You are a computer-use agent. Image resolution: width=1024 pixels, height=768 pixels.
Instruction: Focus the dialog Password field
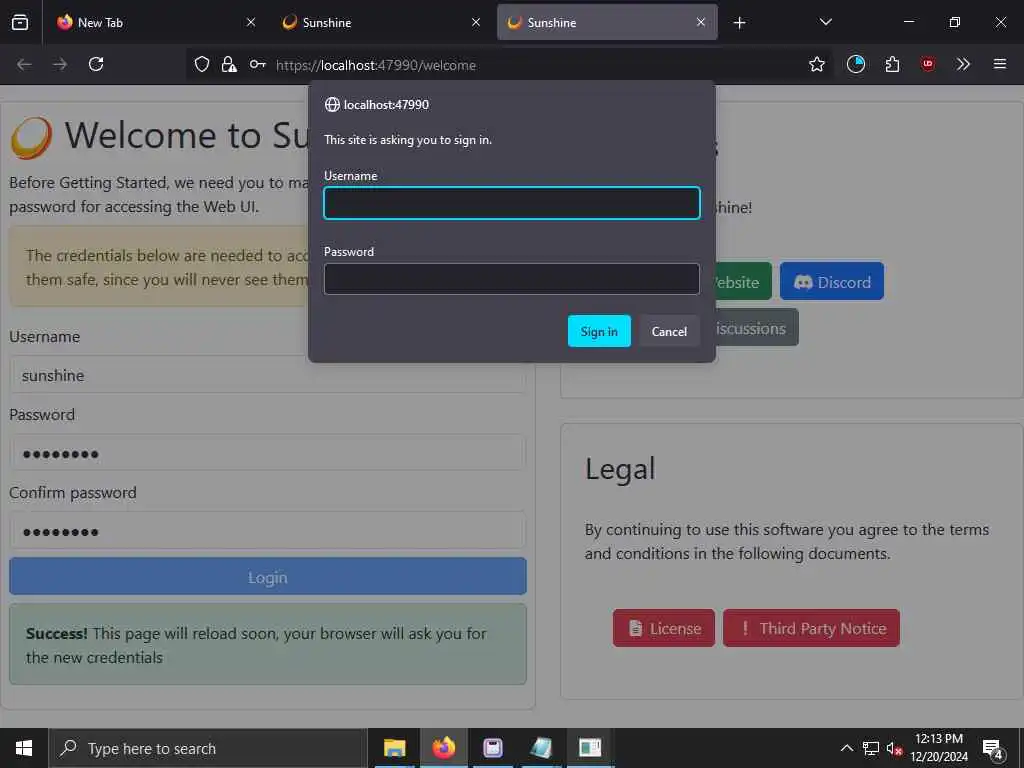point(512,279)
